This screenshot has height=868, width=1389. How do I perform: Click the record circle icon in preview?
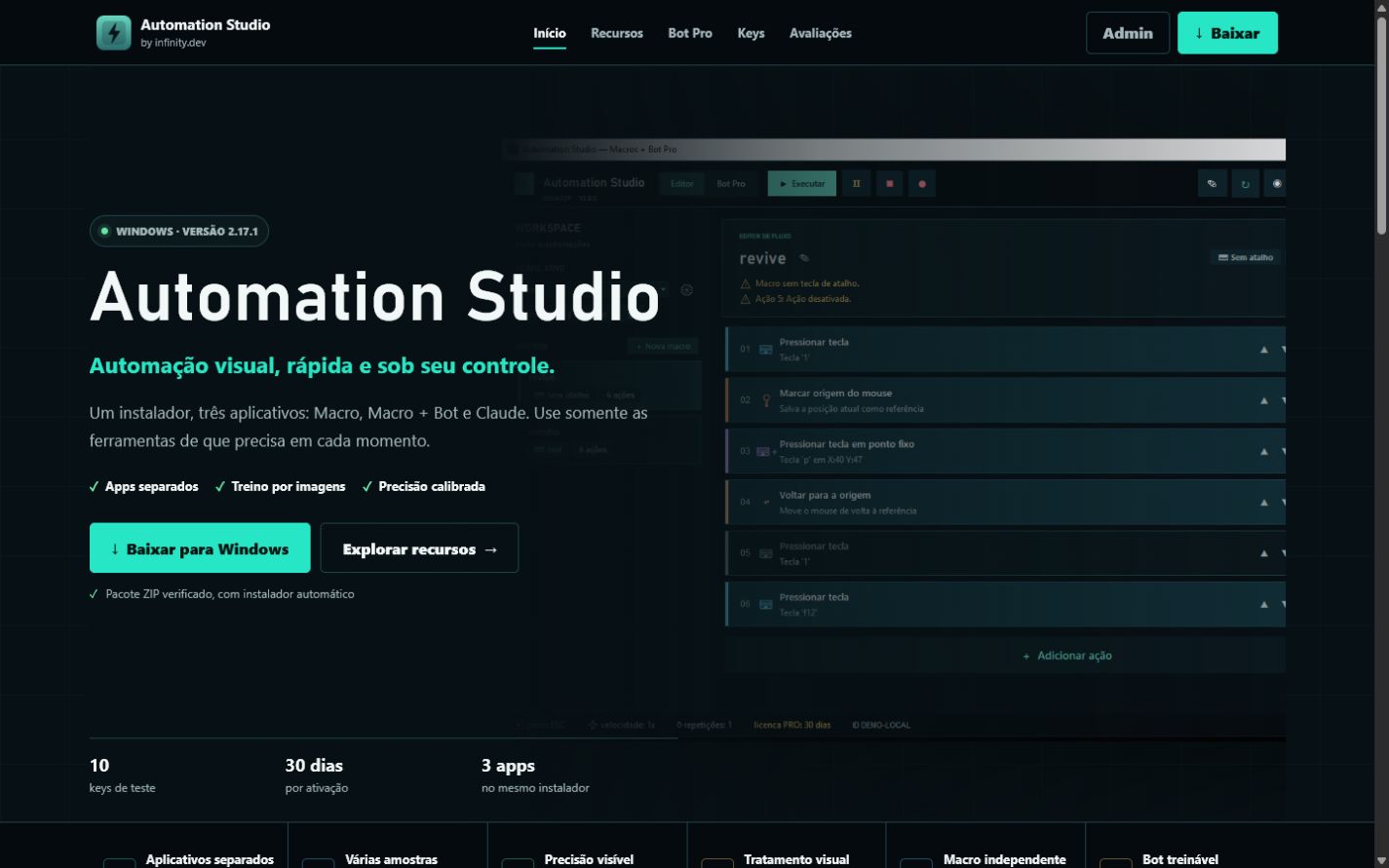(x=922, y=183)
